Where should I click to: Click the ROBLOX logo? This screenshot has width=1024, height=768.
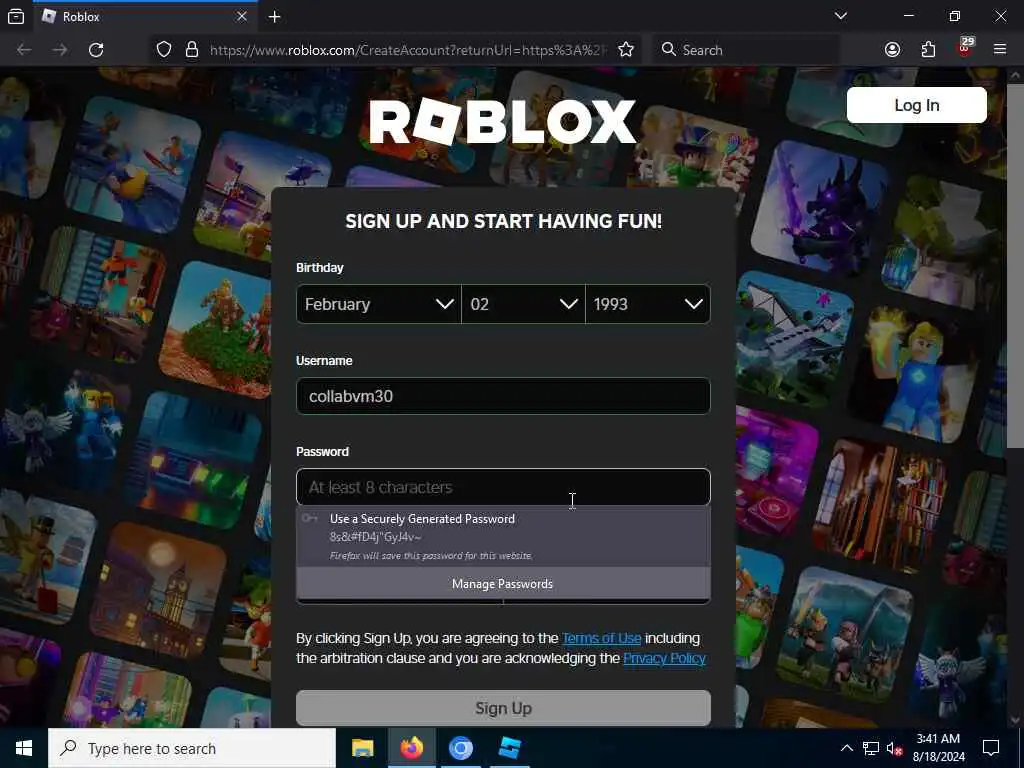pos(502,121)
